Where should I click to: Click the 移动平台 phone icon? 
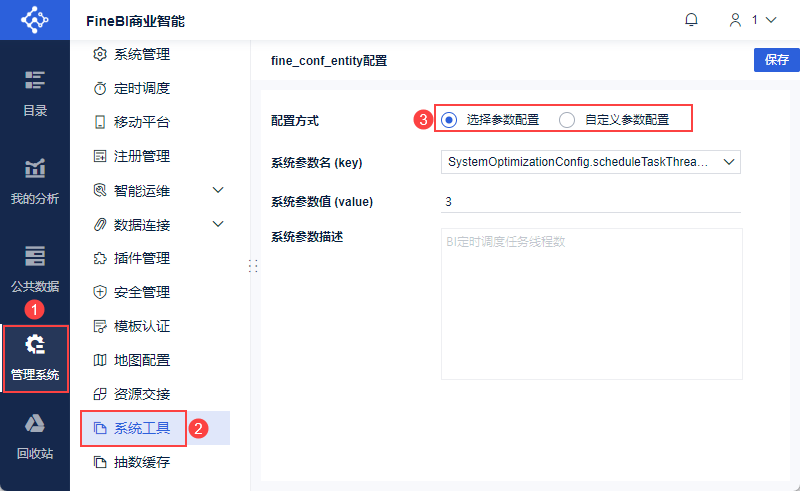click(x=100, y=122)
